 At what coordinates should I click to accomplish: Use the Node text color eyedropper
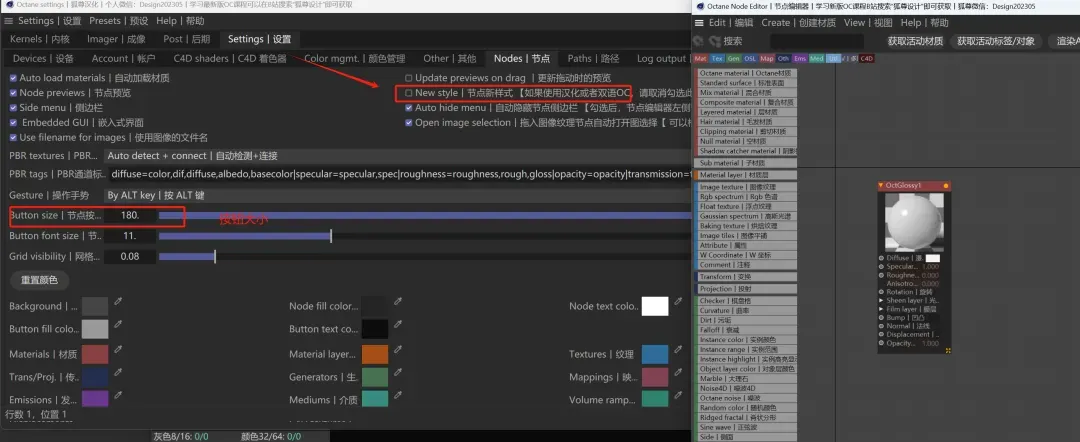click(678, 301)
